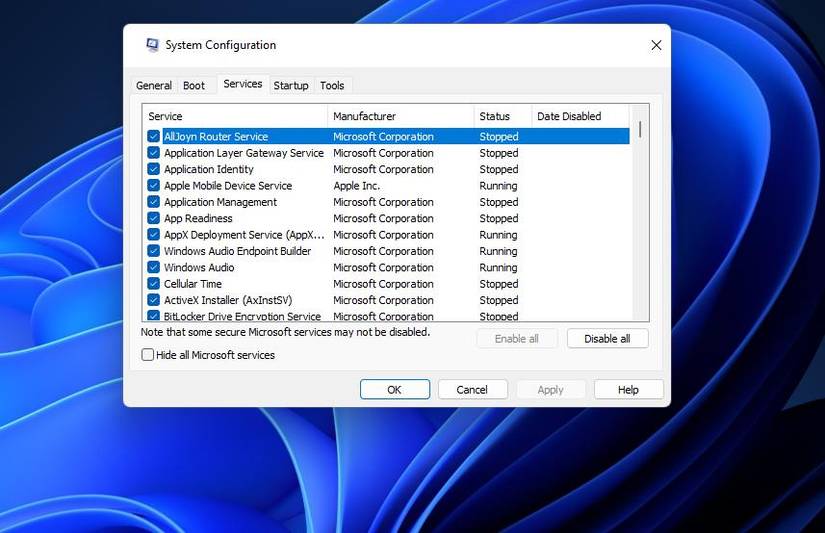The width and height of the screenshot is (825, 533).
Task: Select Windows Audio Endpoint Builder name
Action: point(237,251)
